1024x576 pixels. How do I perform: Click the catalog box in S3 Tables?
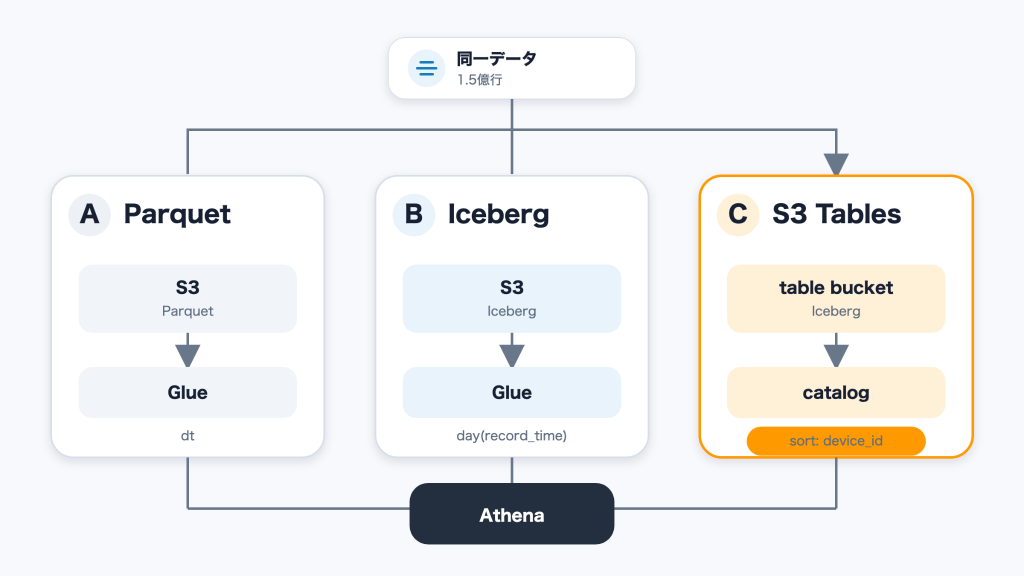tap(836, 392)
